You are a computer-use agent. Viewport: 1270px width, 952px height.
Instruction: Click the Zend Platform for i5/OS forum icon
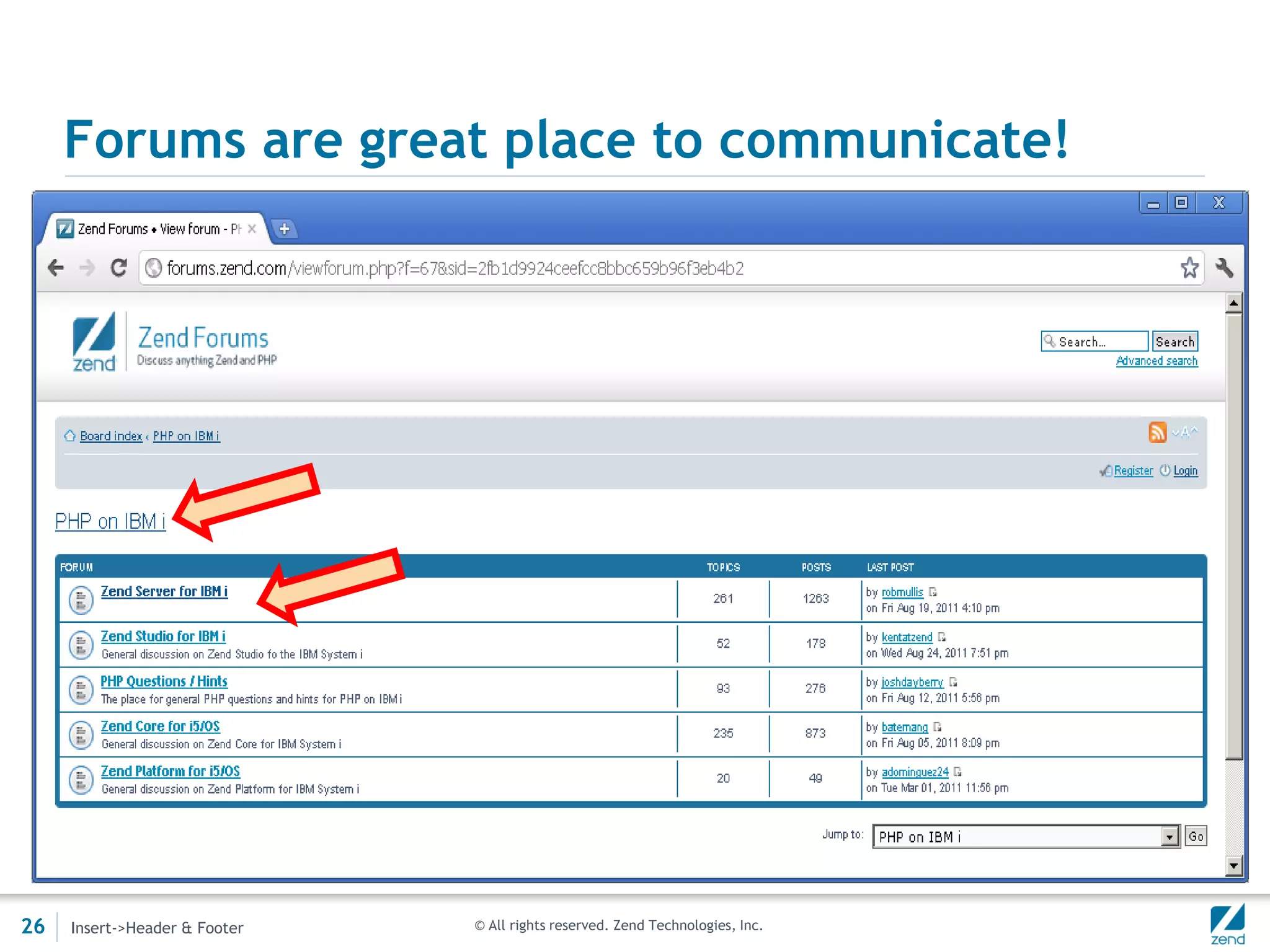(81, 780)
